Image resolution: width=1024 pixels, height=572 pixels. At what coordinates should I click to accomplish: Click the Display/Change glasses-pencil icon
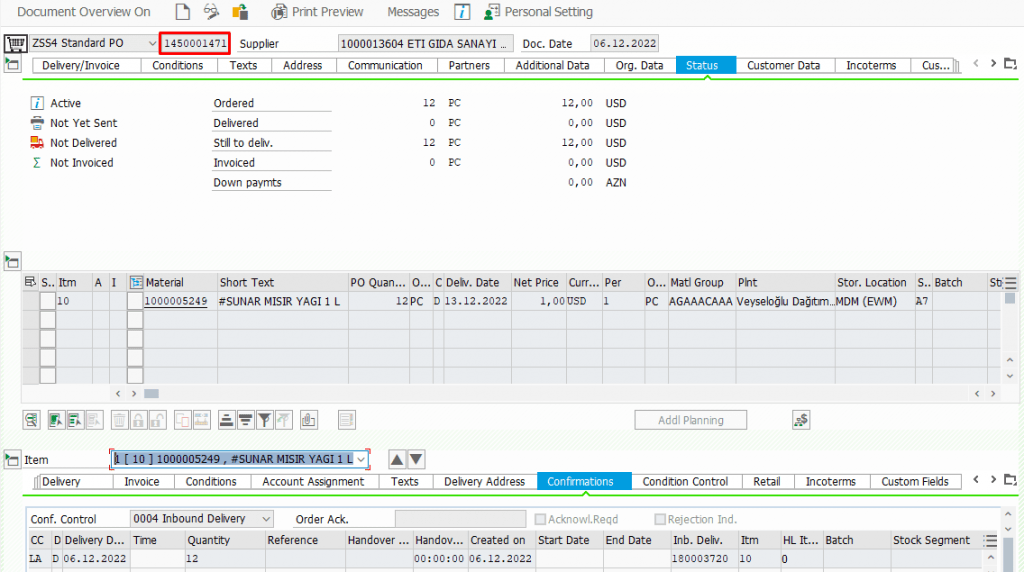click(x=211, y=12)
